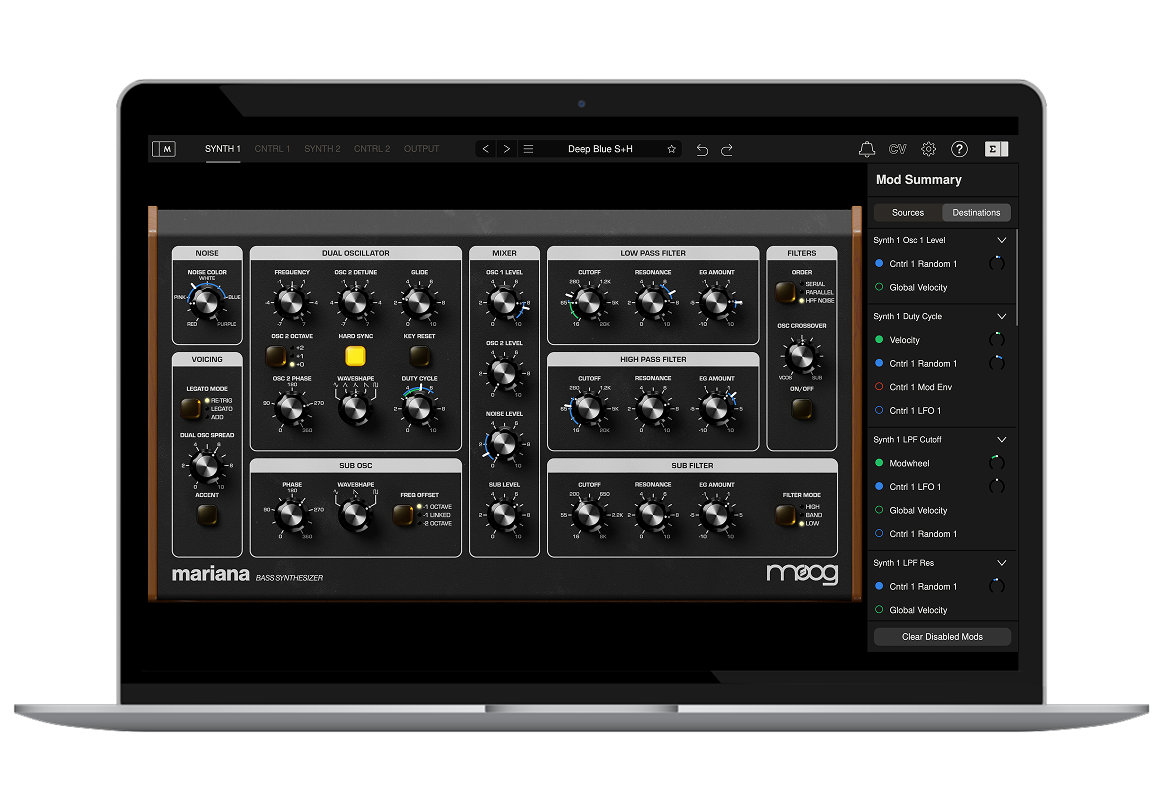The height and width of the screenshot is (811, 1165).
Task: Click the Sub Osc Waveshape knob
Action: [354, 515]
